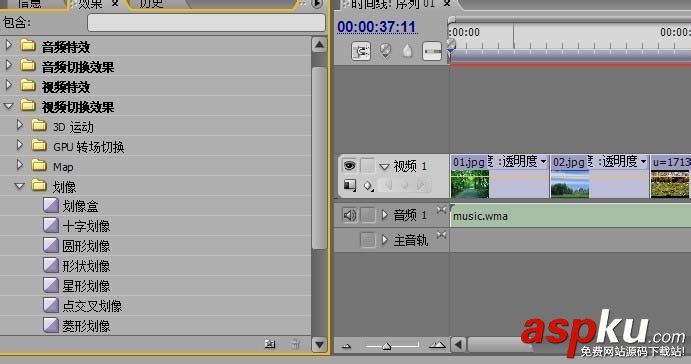Close the 序列 01 timeline tab

(x=446, y=4)
